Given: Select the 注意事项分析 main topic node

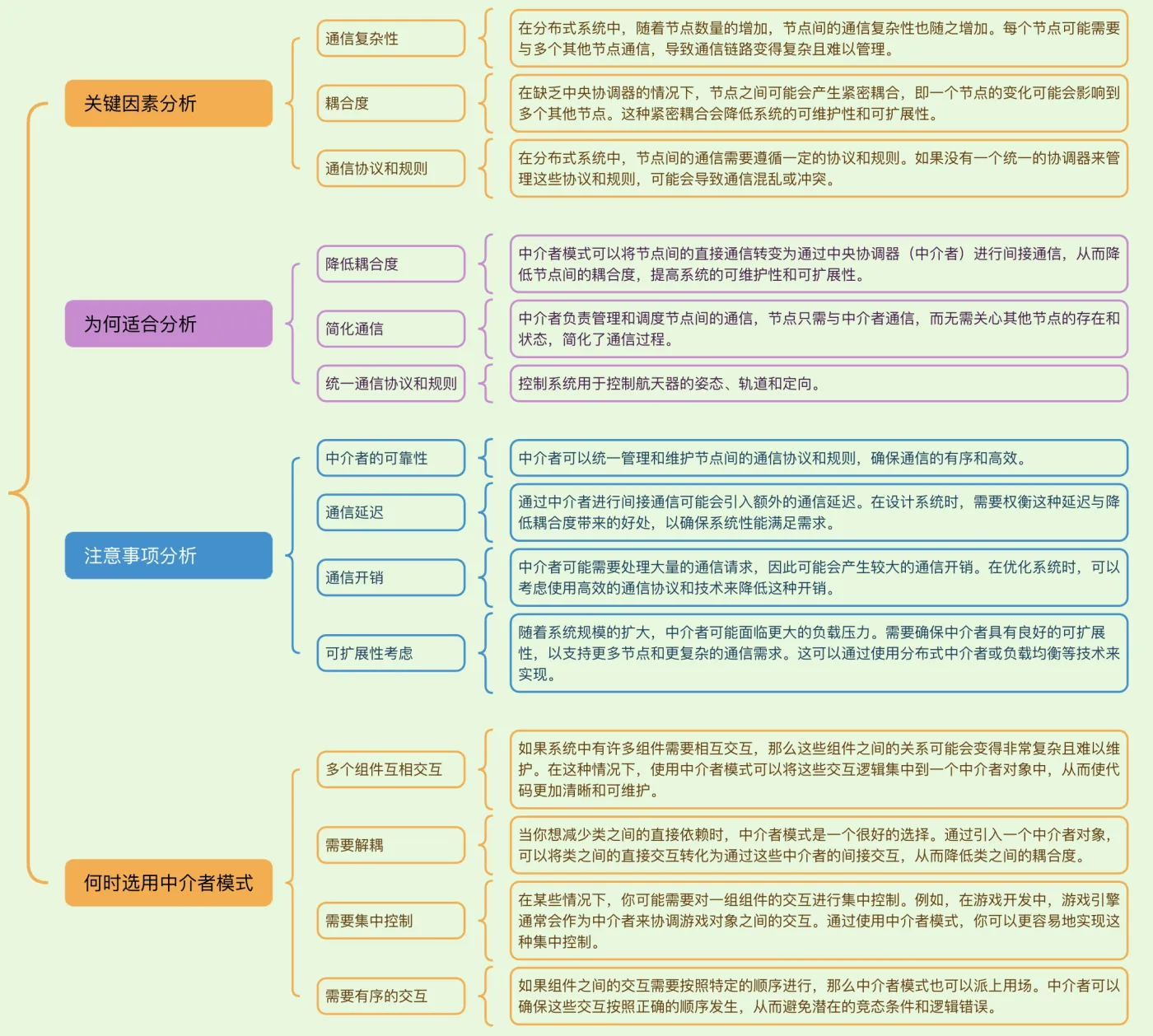Looking at the screenshot, I should (169, 555).
